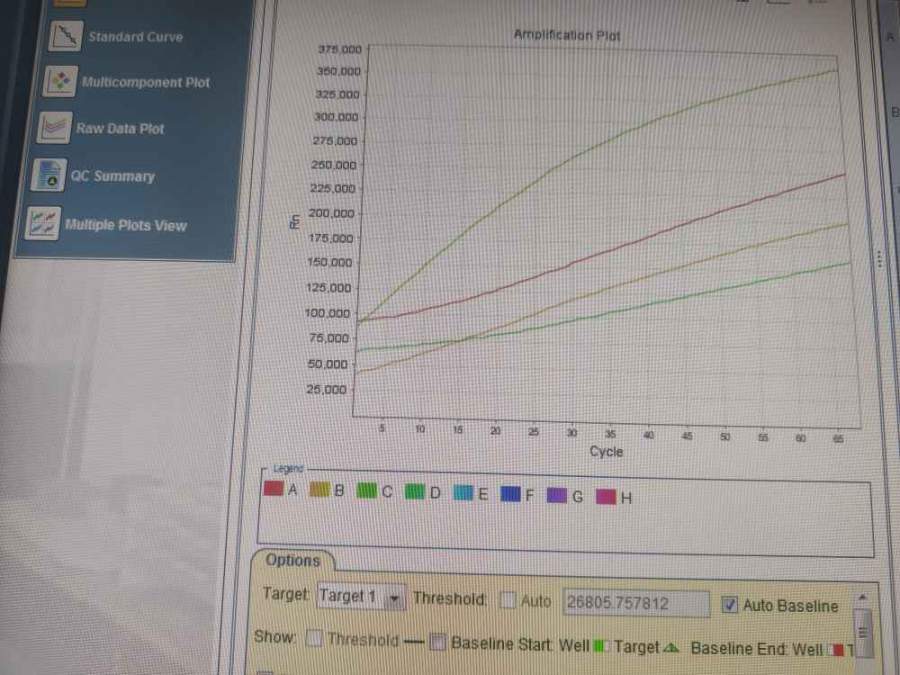Click the pink legend swatch H
Screen dimensions: 900x675
point(606,496)
